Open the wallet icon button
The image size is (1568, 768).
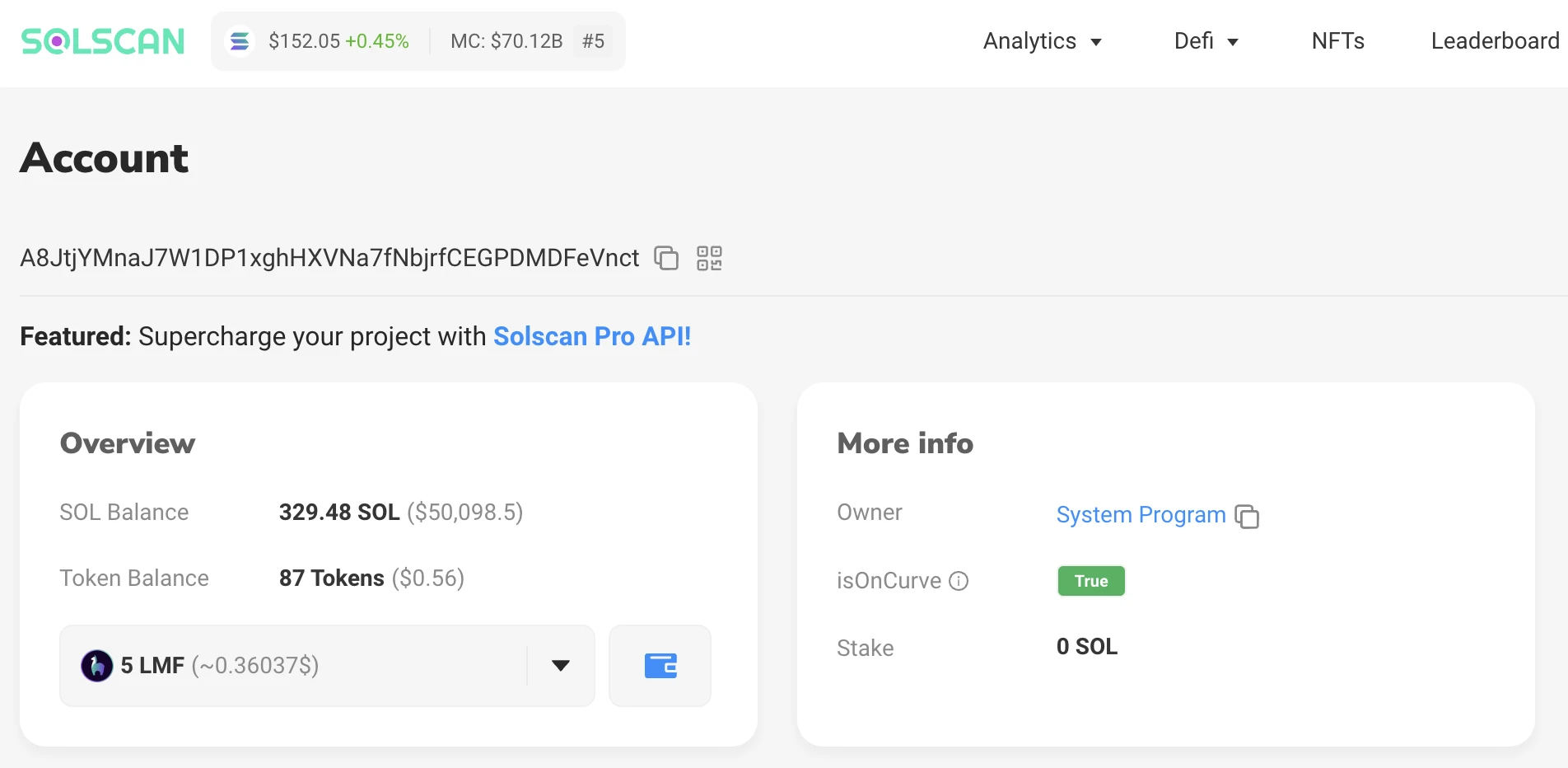[x=660, y=666]
